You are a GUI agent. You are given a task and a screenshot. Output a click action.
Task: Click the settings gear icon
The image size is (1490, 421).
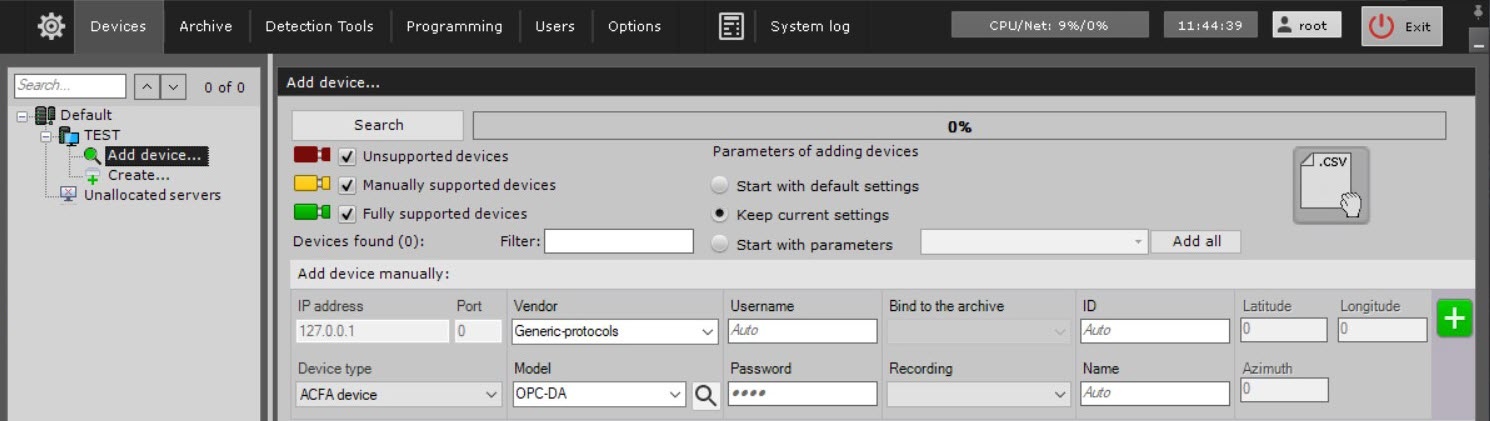click(x=51, y=27)
